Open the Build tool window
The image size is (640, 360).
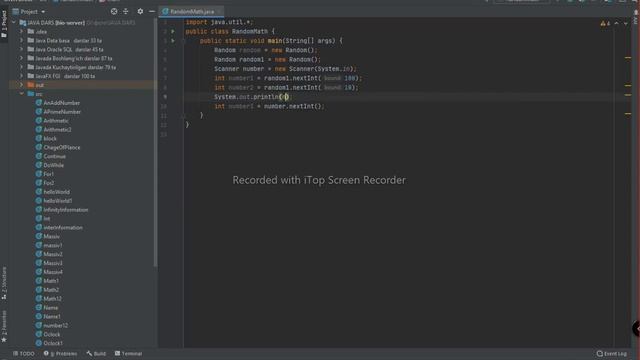pos(96,353)
